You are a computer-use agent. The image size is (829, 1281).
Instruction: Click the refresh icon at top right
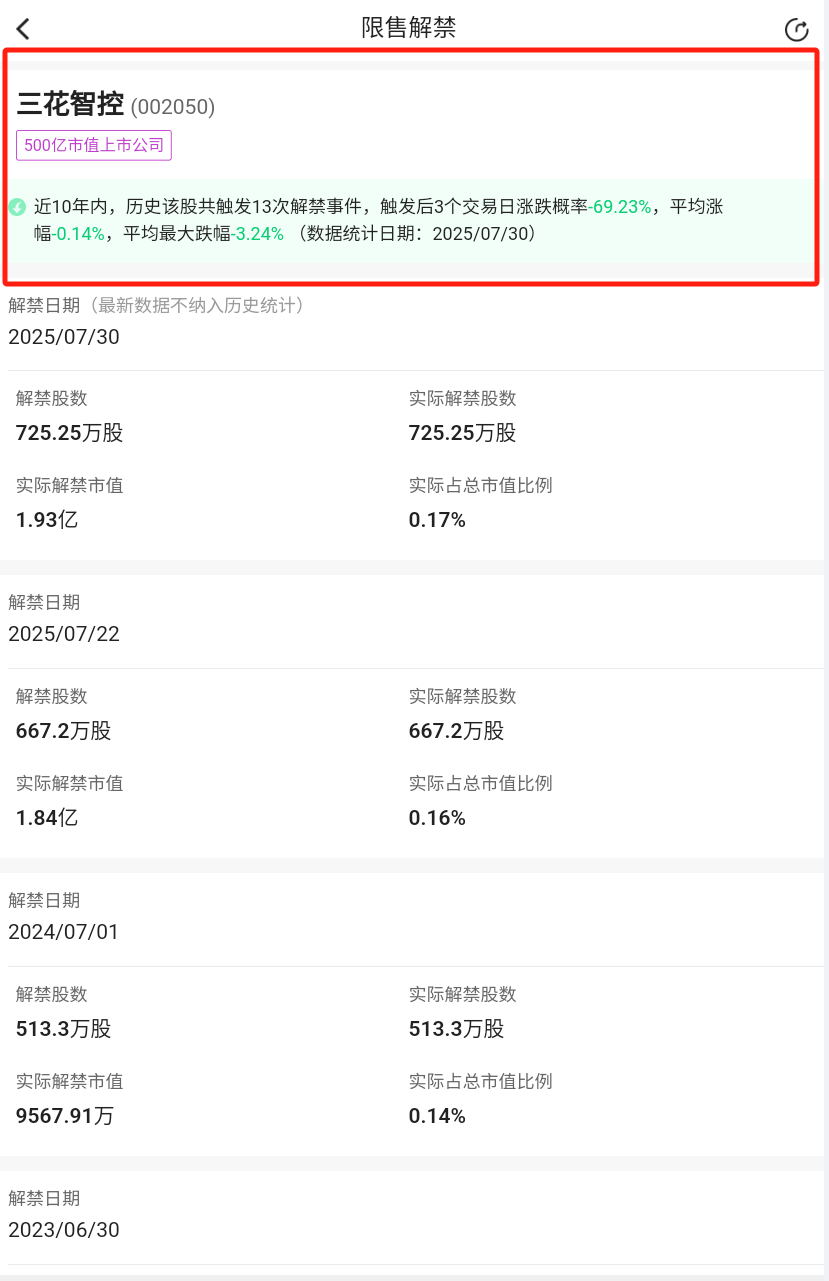pyautogui.click(x=796, y=30)
